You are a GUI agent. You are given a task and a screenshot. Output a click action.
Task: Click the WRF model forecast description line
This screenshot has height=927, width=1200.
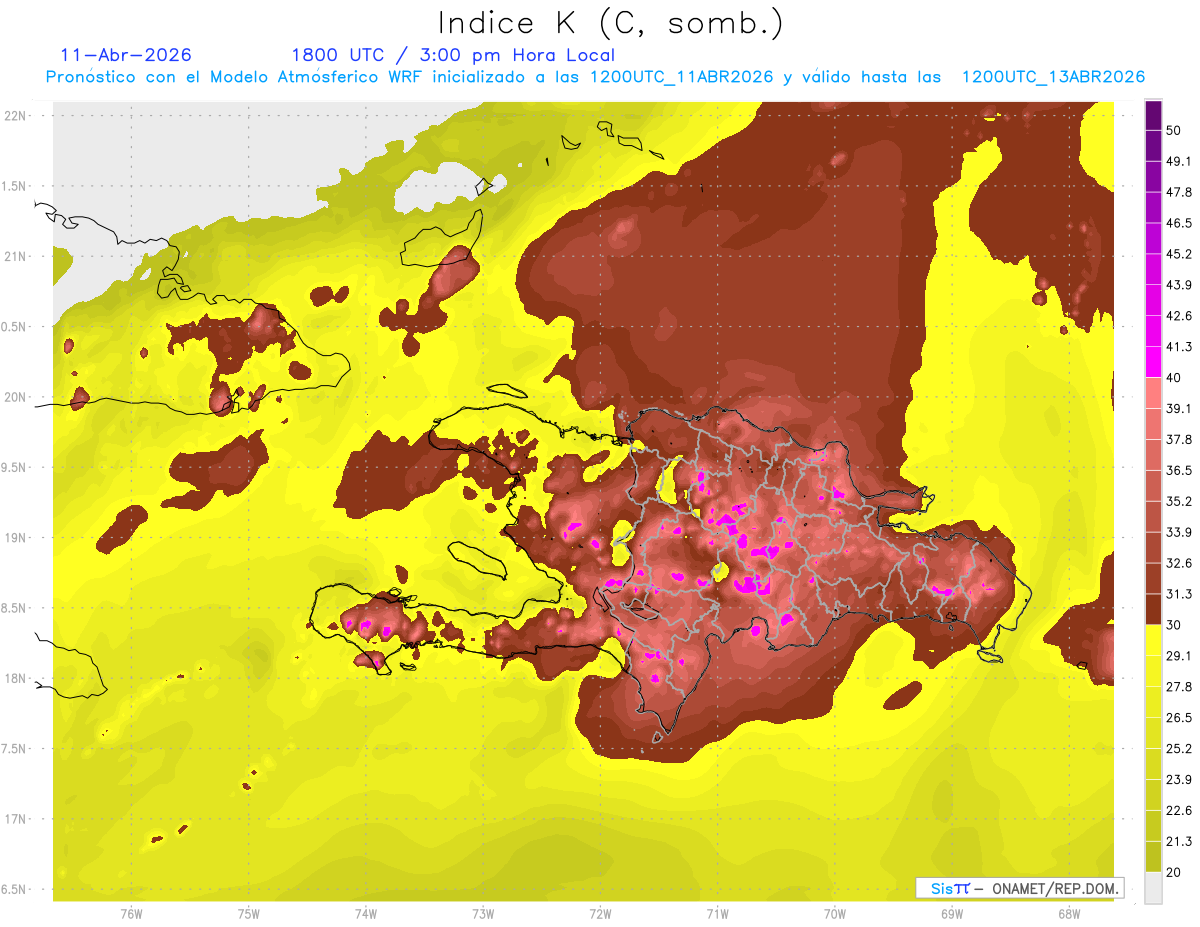pos(595,77)
